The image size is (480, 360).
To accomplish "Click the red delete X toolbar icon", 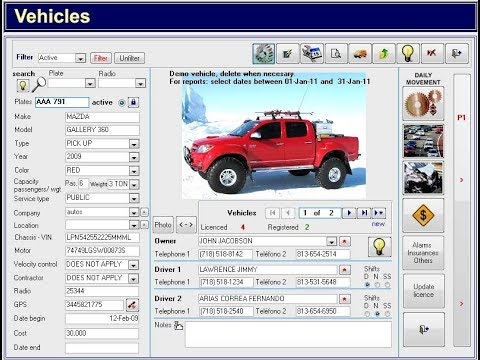I will coord(432,53).
